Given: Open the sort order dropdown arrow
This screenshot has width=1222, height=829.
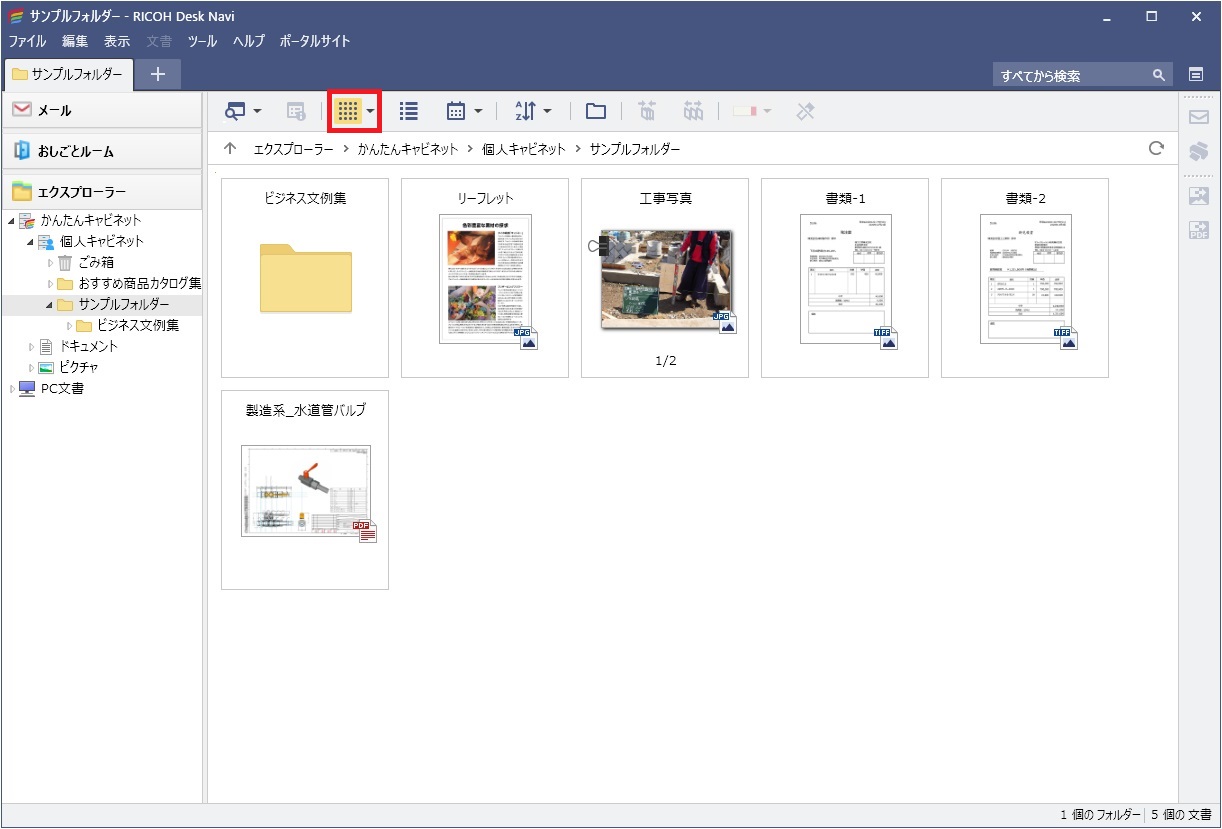Looking at the screenshot, I should (x=548, y=110).
